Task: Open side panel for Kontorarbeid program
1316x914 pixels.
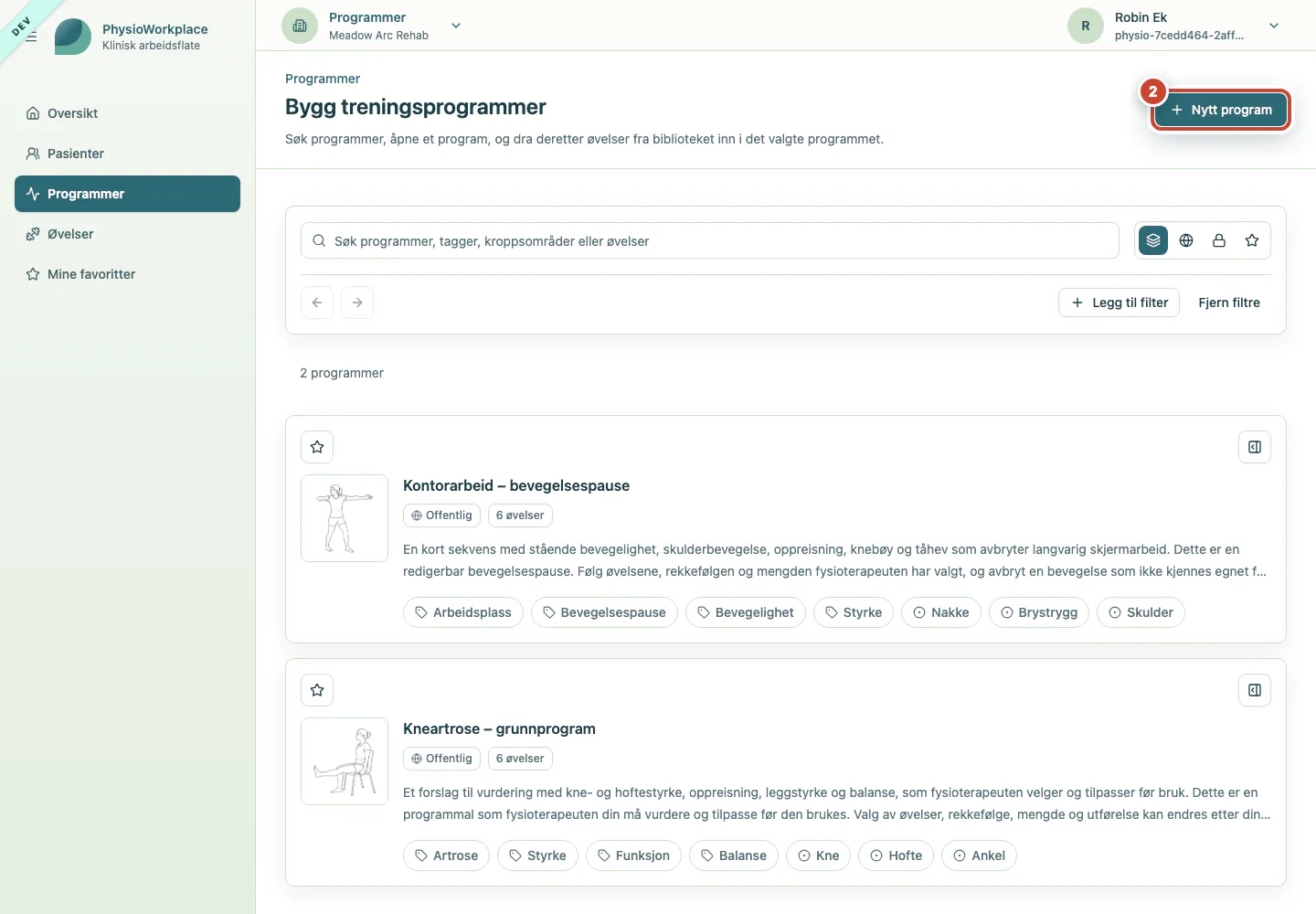Action: 1255,447
